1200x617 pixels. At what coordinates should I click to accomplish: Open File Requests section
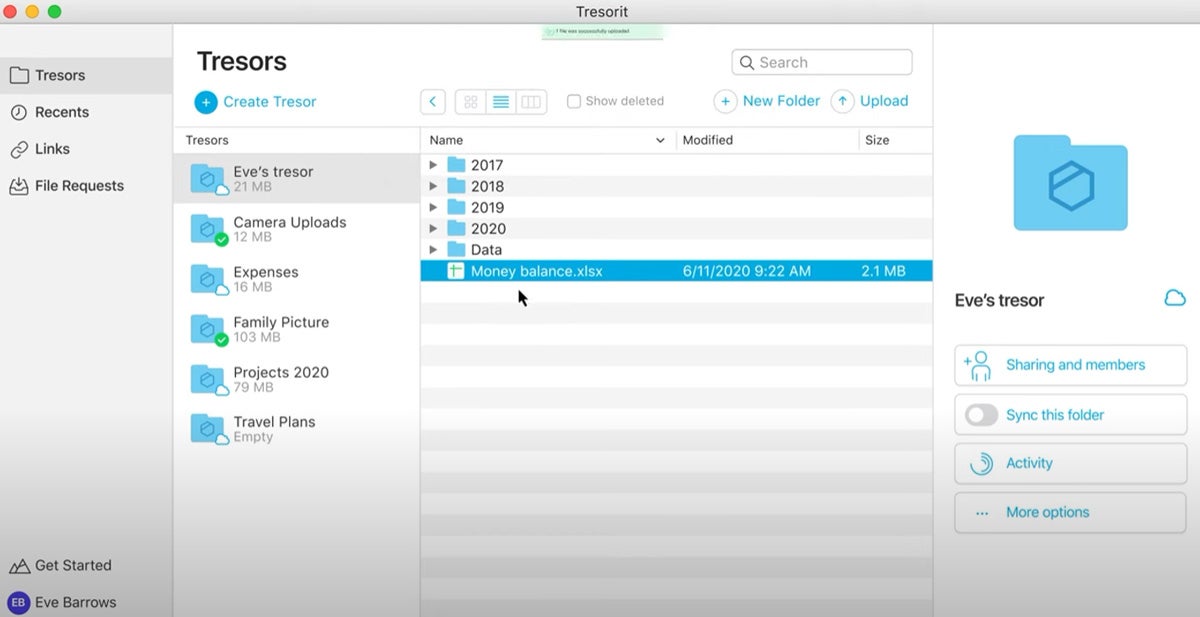coord(86,186)
